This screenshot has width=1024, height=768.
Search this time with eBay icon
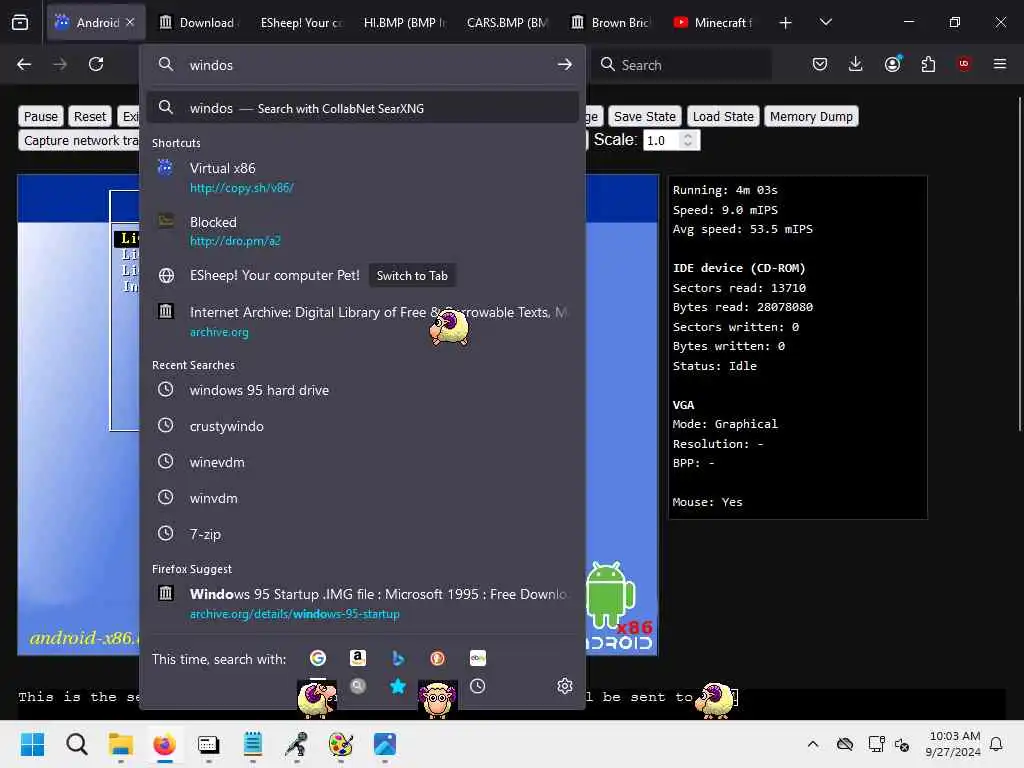pyautogui.click(x=477, y=658)
